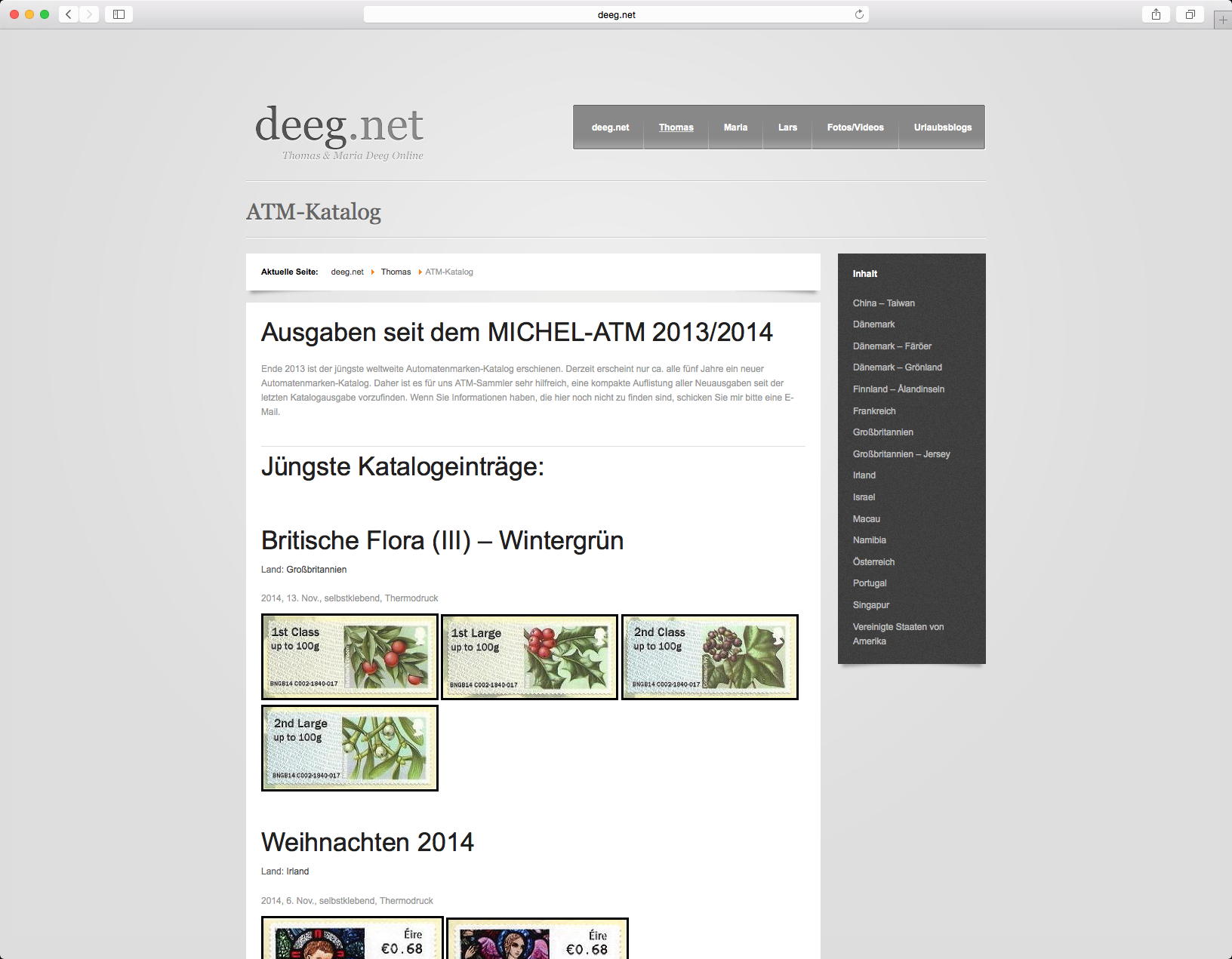Select Fotos/Videos in the navigation bar
Screen dimensions: 1232x959
pos(855,128)
